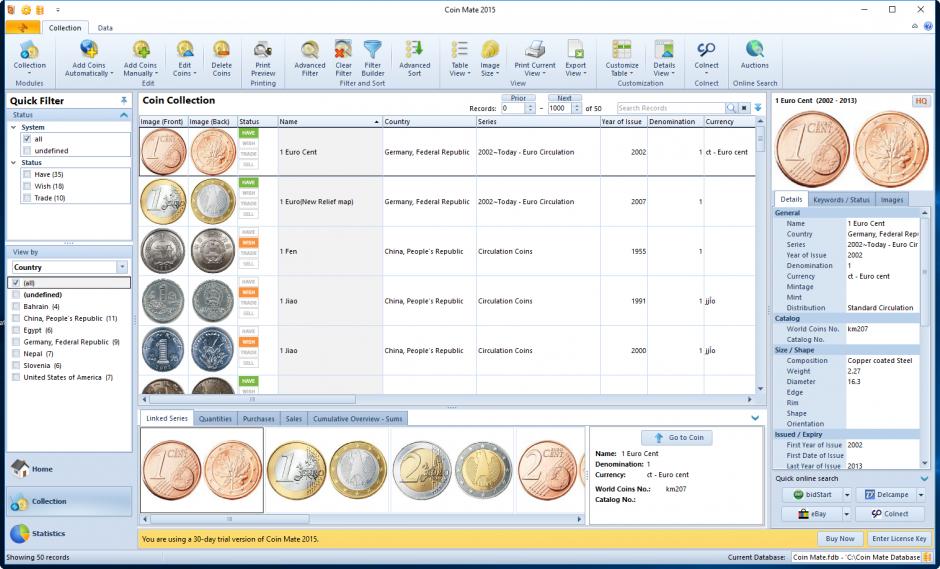
Task: Click the coin table horizontal scrollbar
Action: pos(252,399)
